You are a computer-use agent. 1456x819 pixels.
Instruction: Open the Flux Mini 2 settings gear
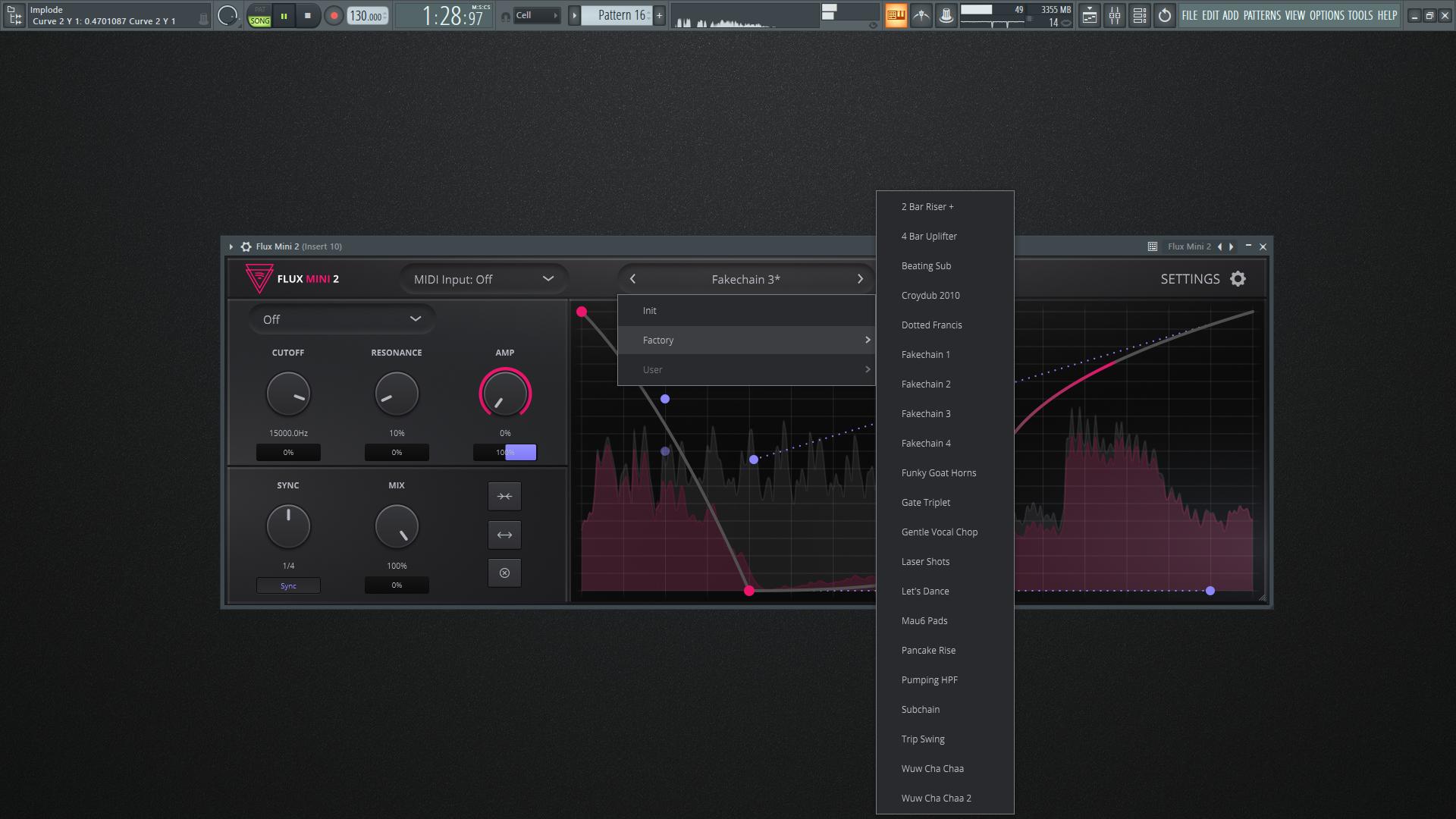(x=1238, y=279)
